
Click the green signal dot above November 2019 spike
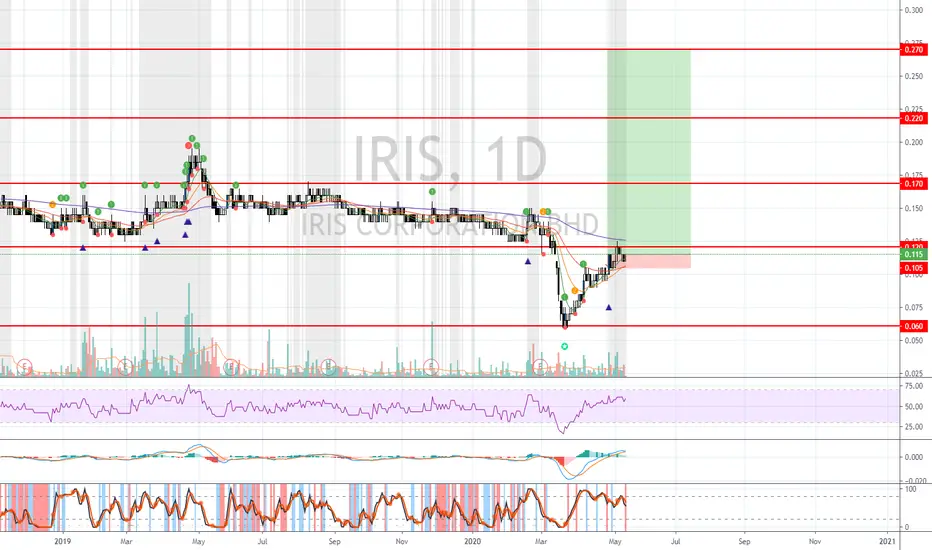(432, 191)
